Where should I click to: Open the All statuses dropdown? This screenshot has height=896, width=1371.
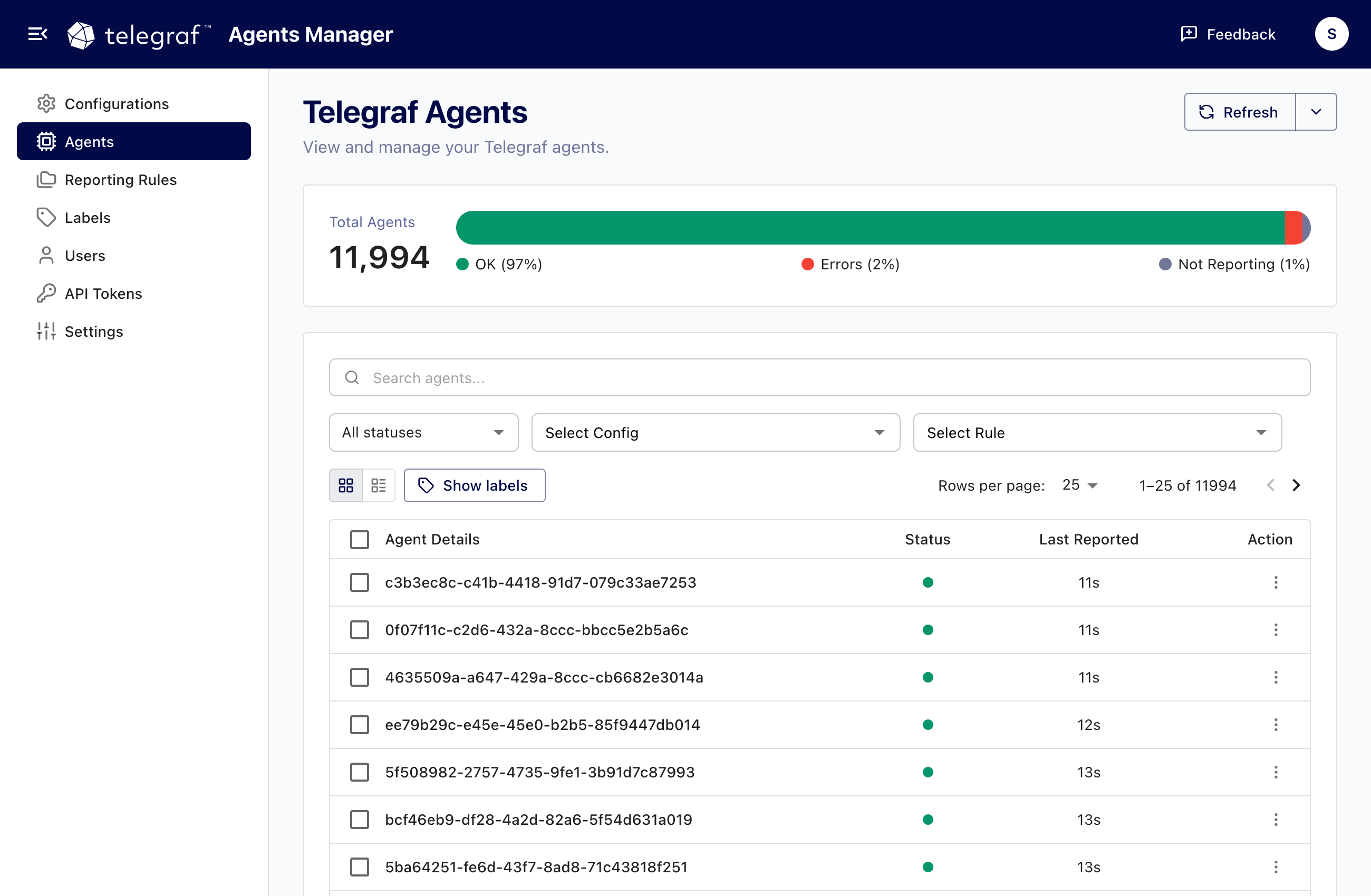[423, 433]
